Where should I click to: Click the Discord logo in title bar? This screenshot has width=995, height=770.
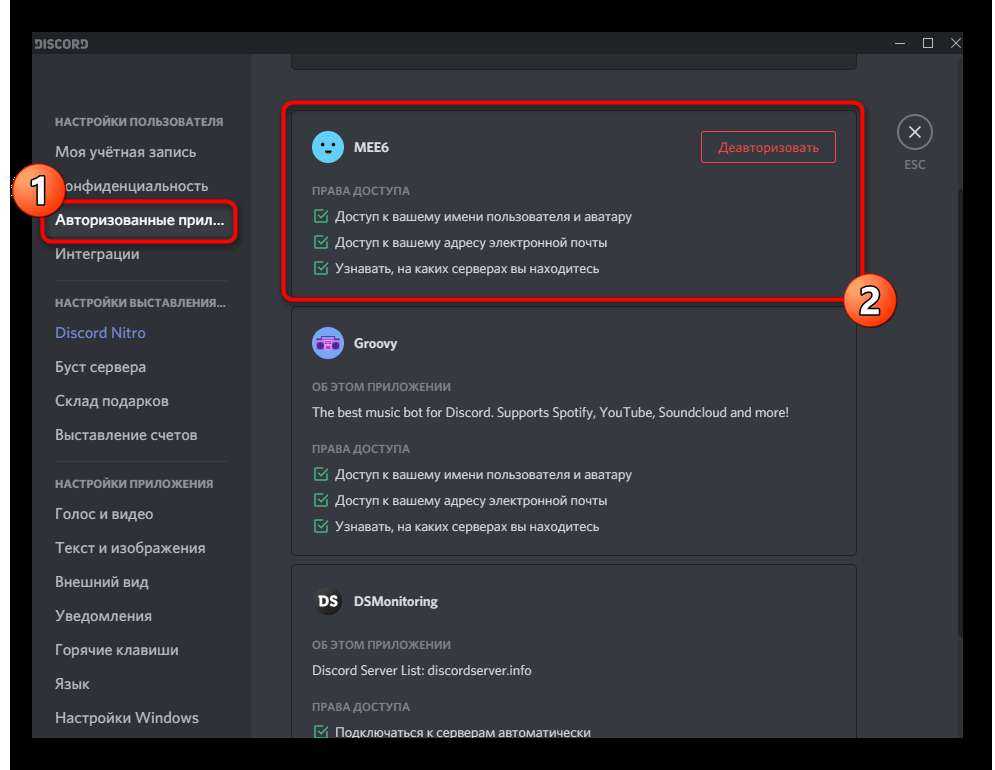[x=62, y=44]
